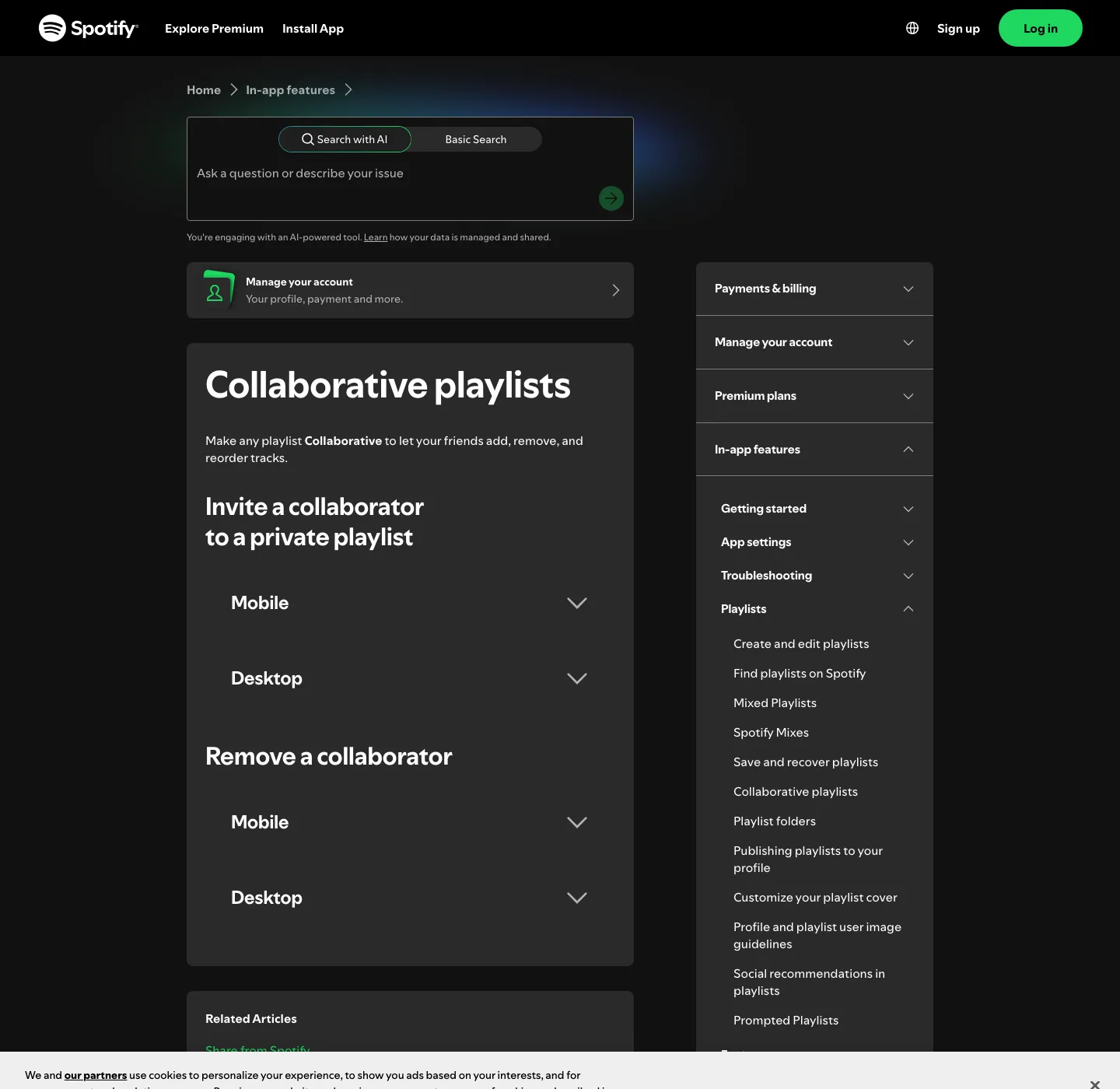
Task: Expand Desktop under Invite a collaborator
Action: point(410,678)
